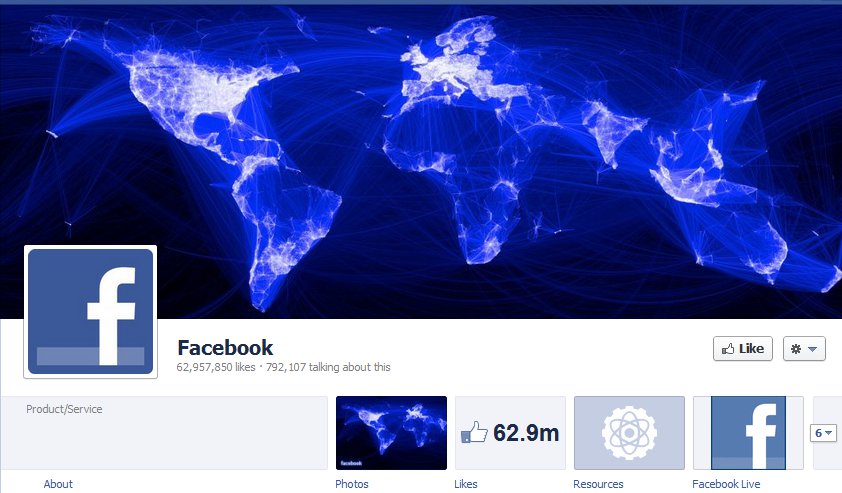Open the dropdown arrow next to gear
This screenshot has height=493, width=842.
[x=813, y=349]
